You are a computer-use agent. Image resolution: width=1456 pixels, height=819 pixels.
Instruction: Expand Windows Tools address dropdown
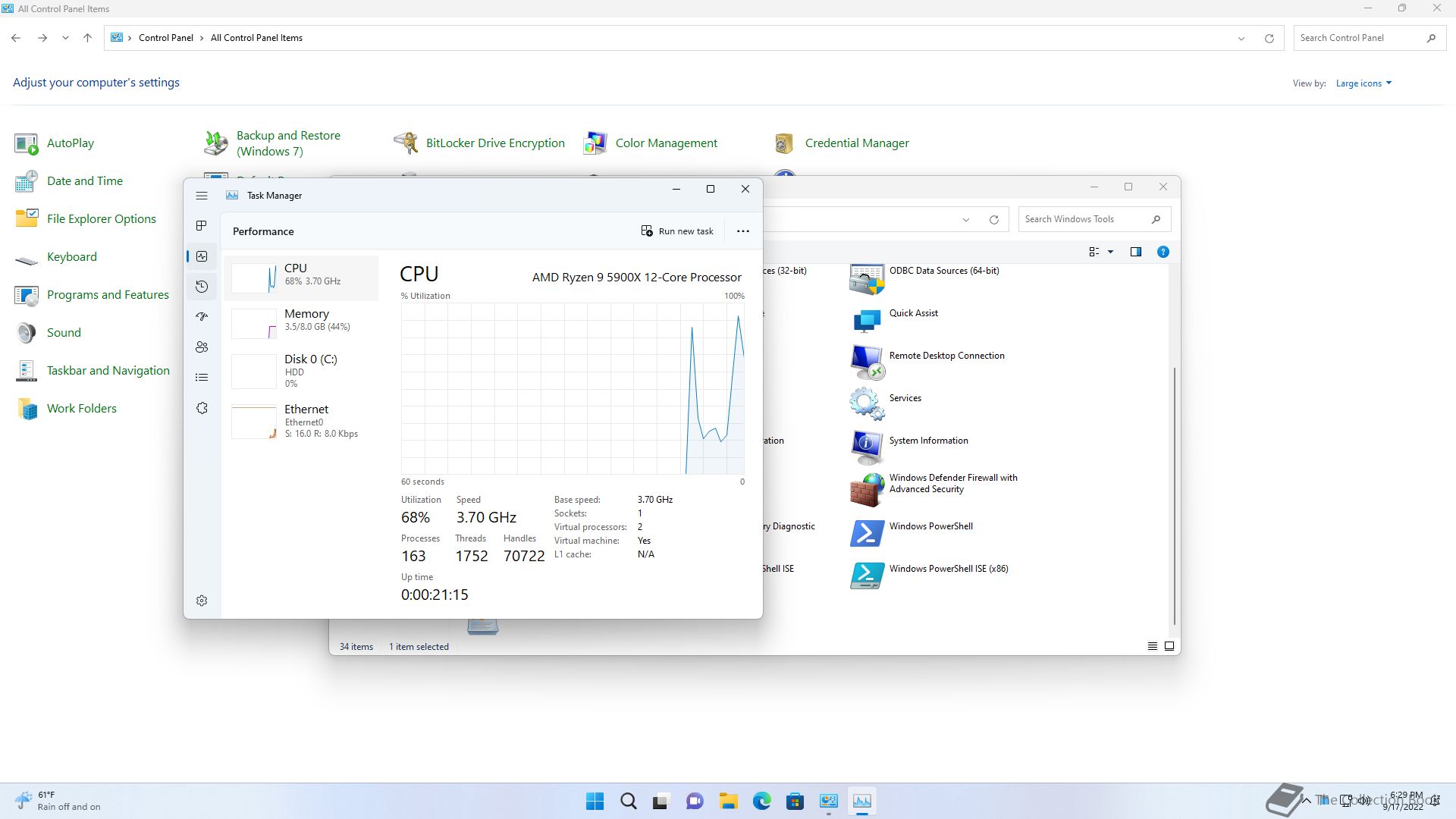pos(966,220)
